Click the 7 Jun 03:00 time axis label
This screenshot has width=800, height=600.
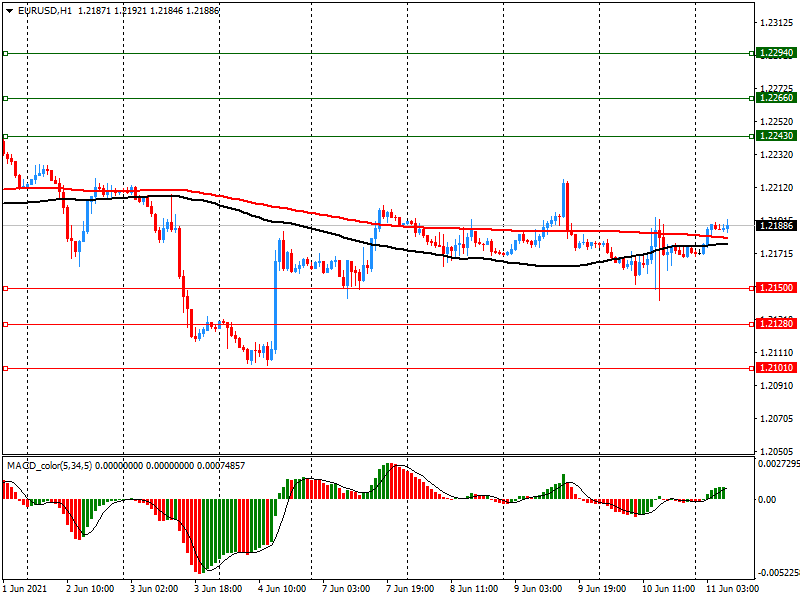(x=346, y=589)
